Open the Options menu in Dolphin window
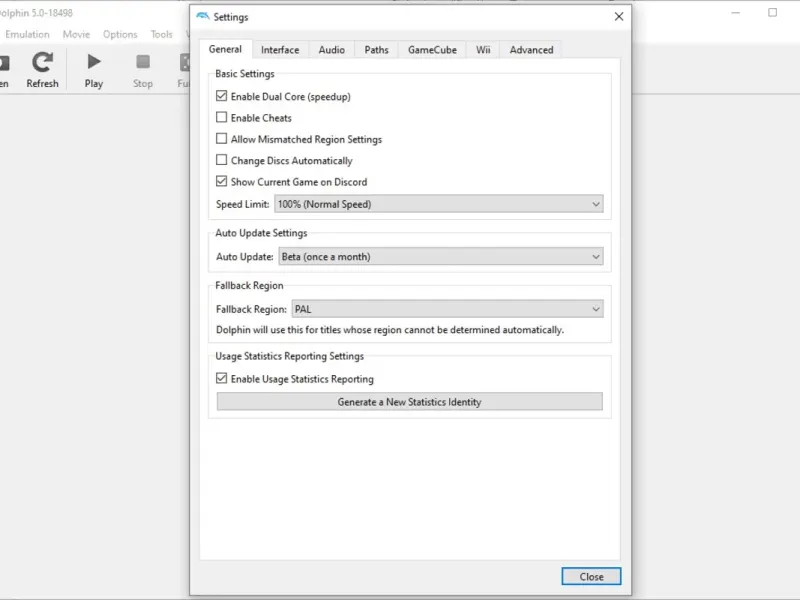This screenshot has height=600, width=800. coord(120,34)
